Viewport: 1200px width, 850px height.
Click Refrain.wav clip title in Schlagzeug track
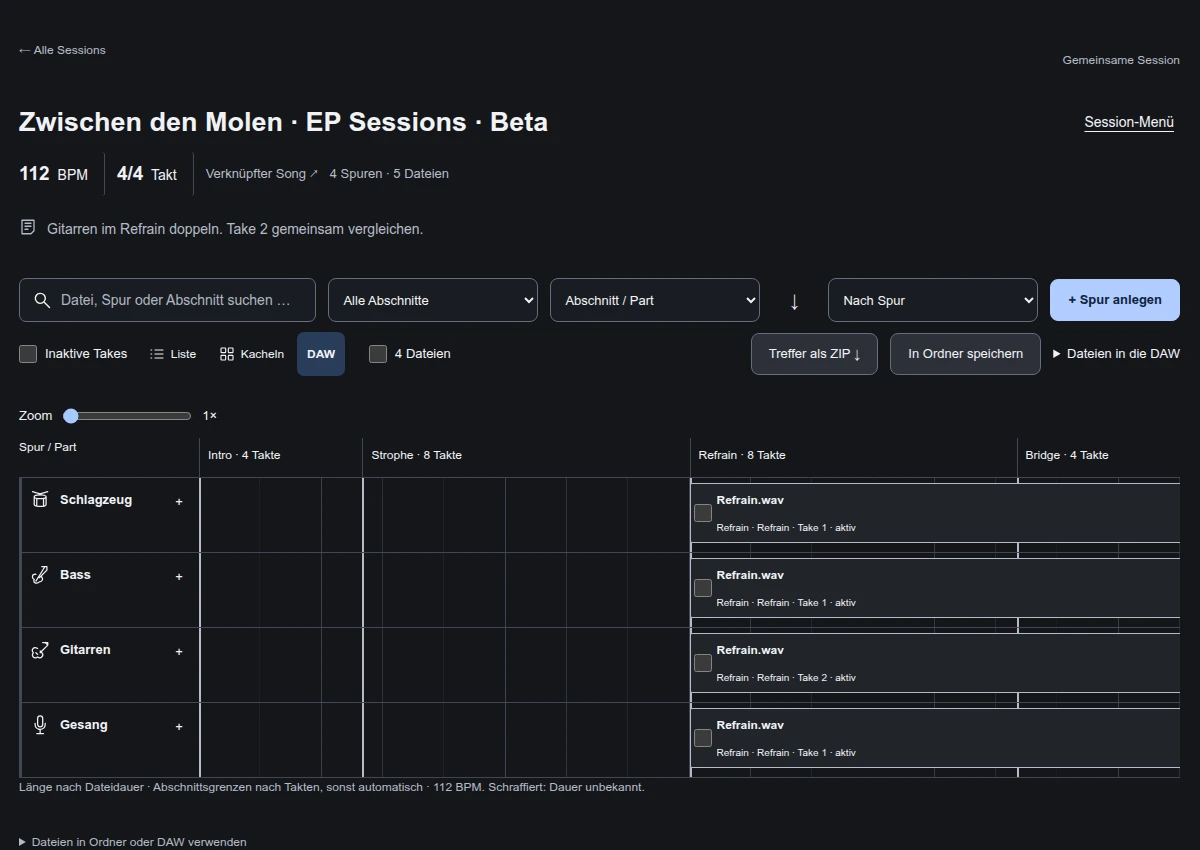[x=750, y=500]
